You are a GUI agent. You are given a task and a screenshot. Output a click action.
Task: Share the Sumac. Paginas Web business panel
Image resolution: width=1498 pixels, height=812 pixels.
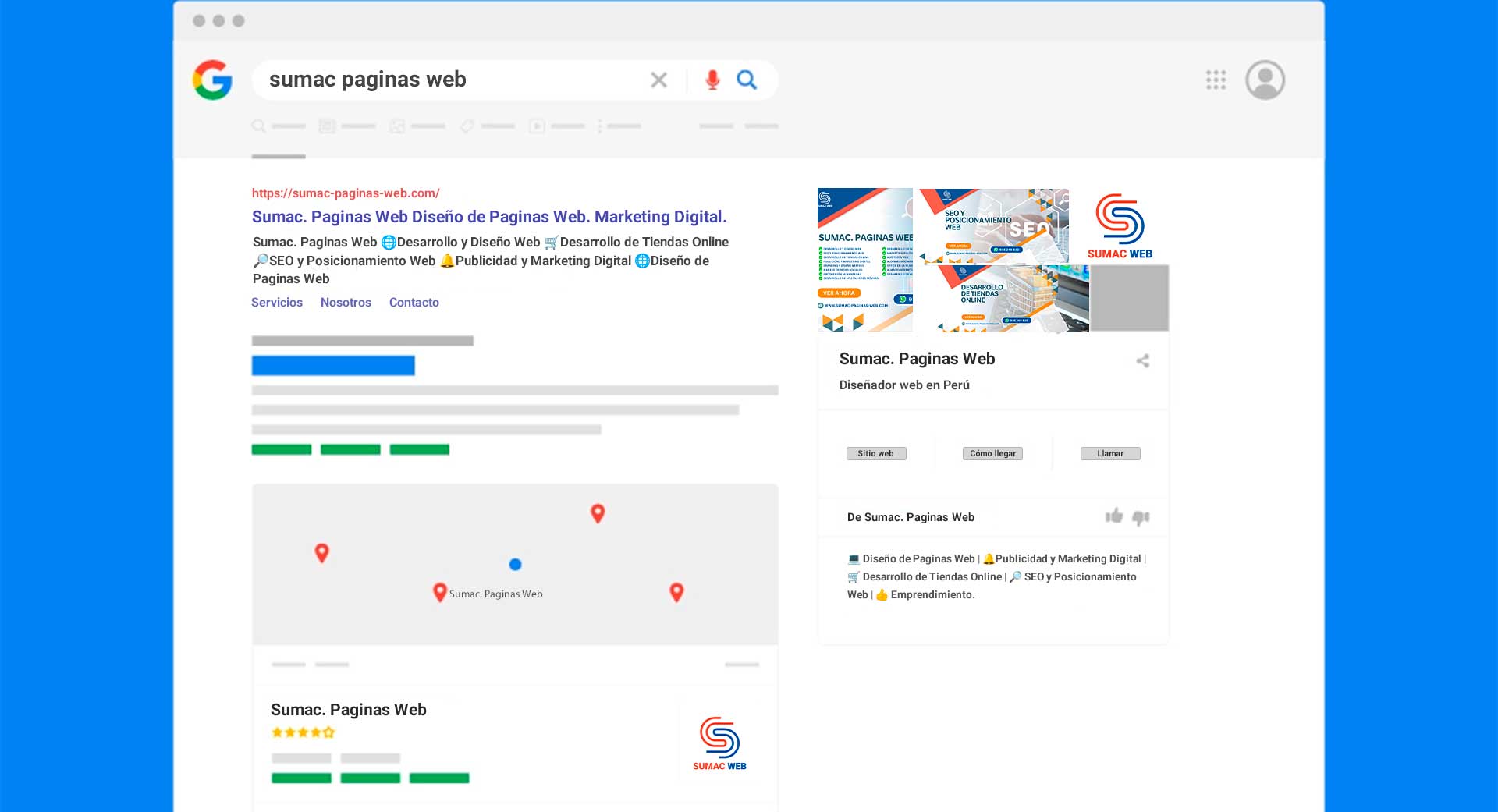coord(1143,360)
